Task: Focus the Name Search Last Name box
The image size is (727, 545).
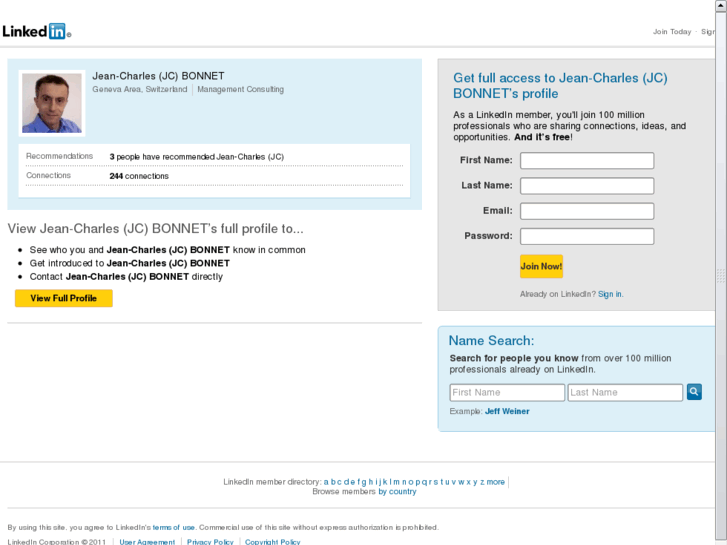Action: tap(625, 392)
